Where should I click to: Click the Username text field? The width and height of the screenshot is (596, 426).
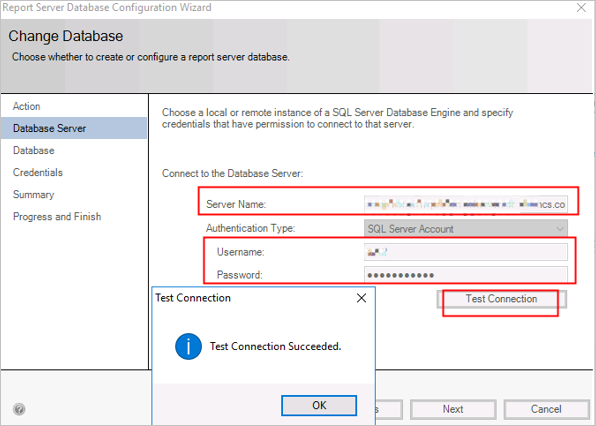[x=466, y=252]
